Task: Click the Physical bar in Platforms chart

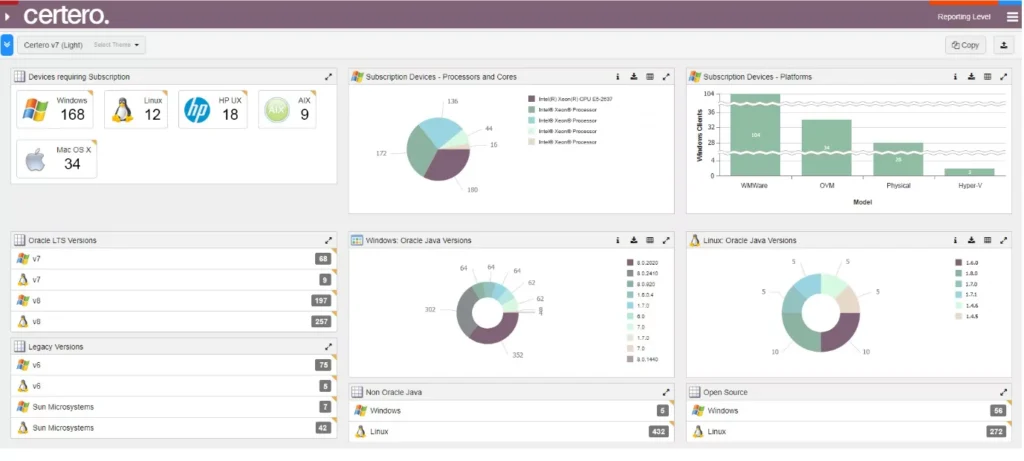Action: pos(898,159)
